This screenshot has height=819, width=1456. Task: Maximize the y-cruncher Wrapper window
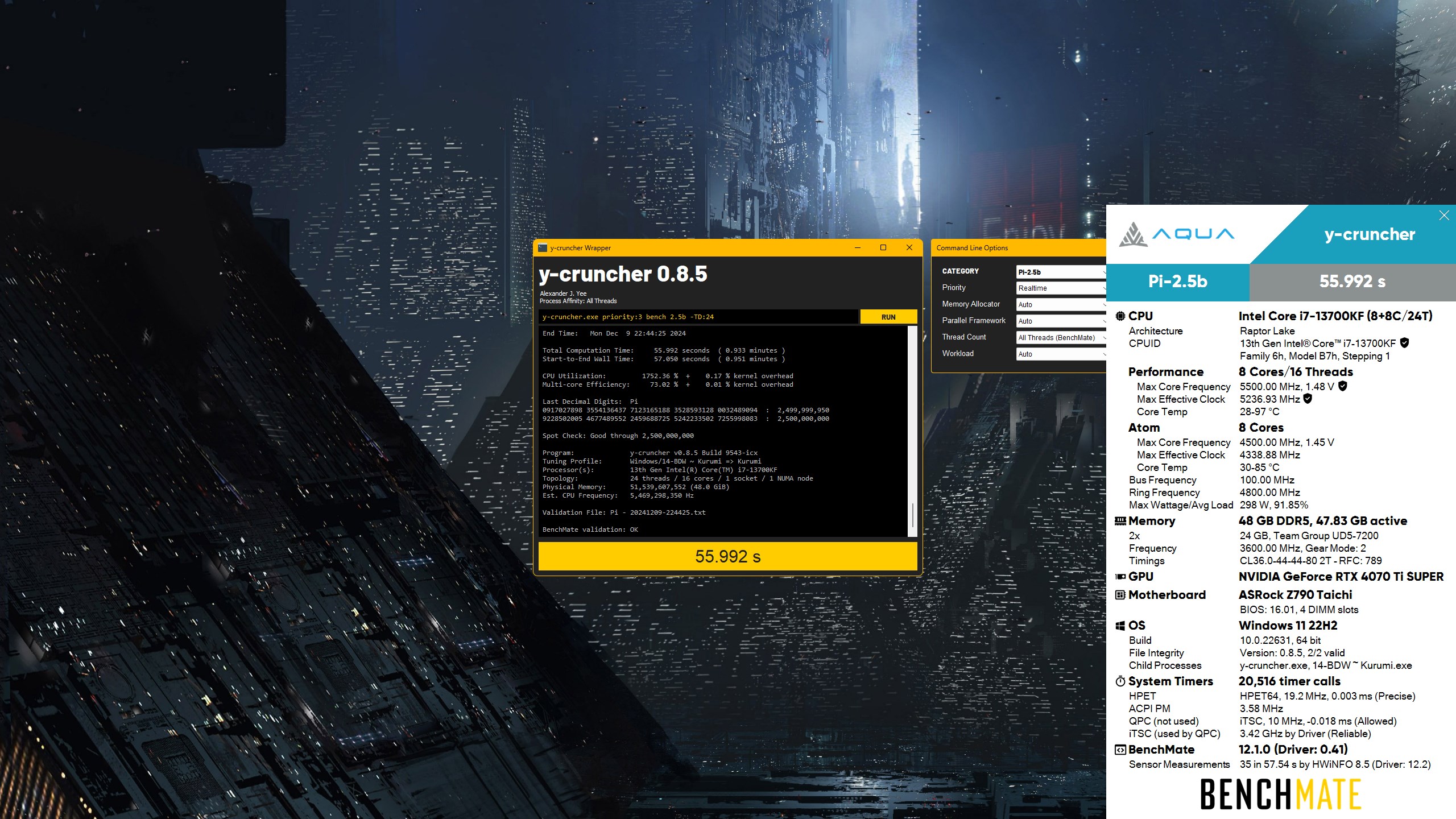[x=883, y=247]
